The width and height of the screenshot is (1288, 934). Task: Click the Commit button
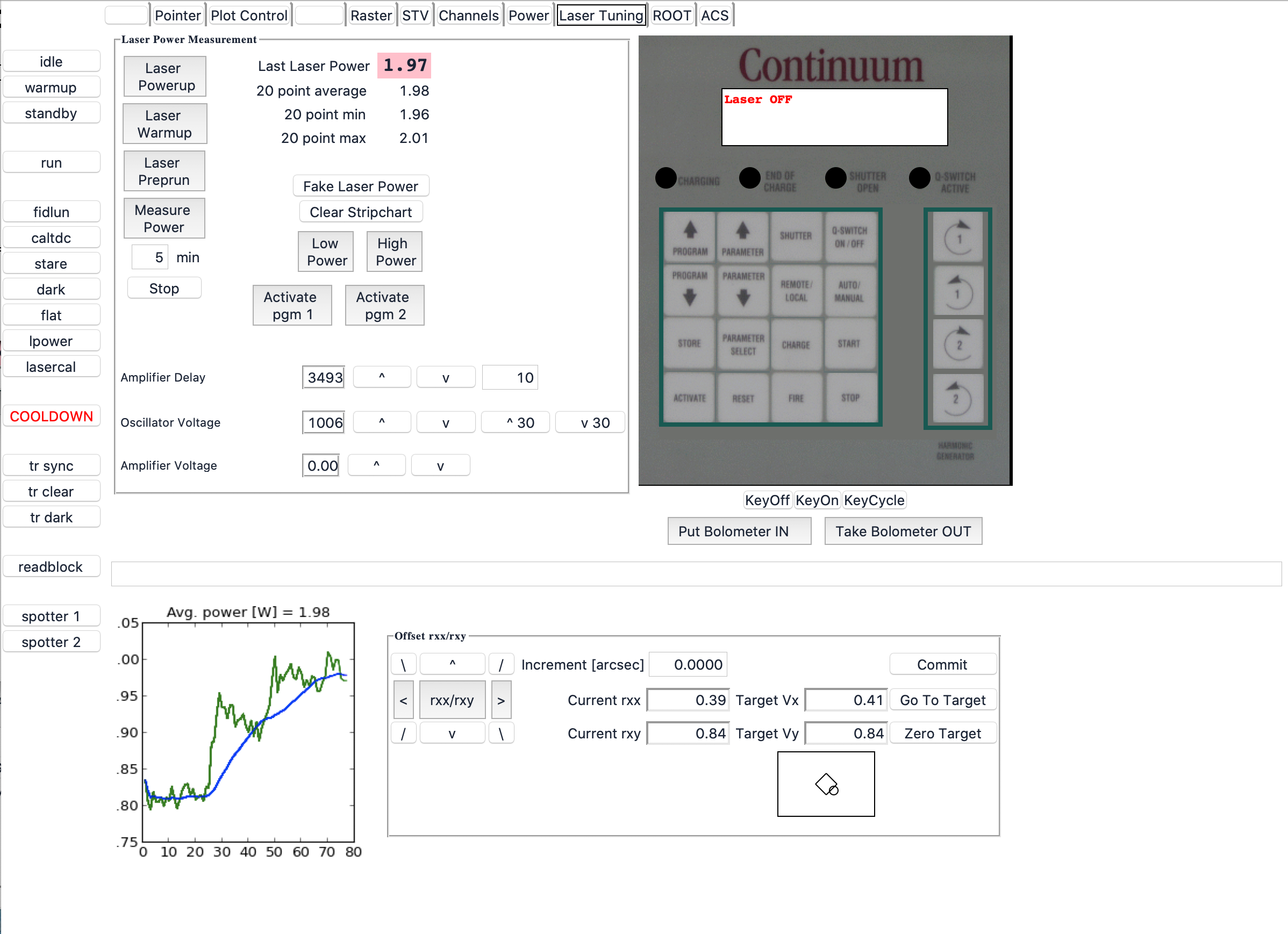943,664
